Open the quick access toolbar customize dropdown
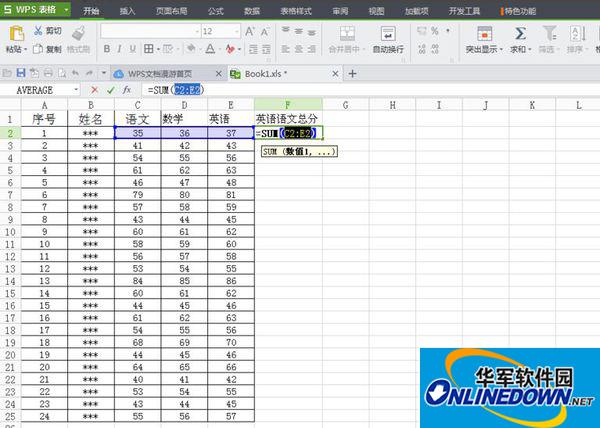The image size is (600, 428). 104,73
